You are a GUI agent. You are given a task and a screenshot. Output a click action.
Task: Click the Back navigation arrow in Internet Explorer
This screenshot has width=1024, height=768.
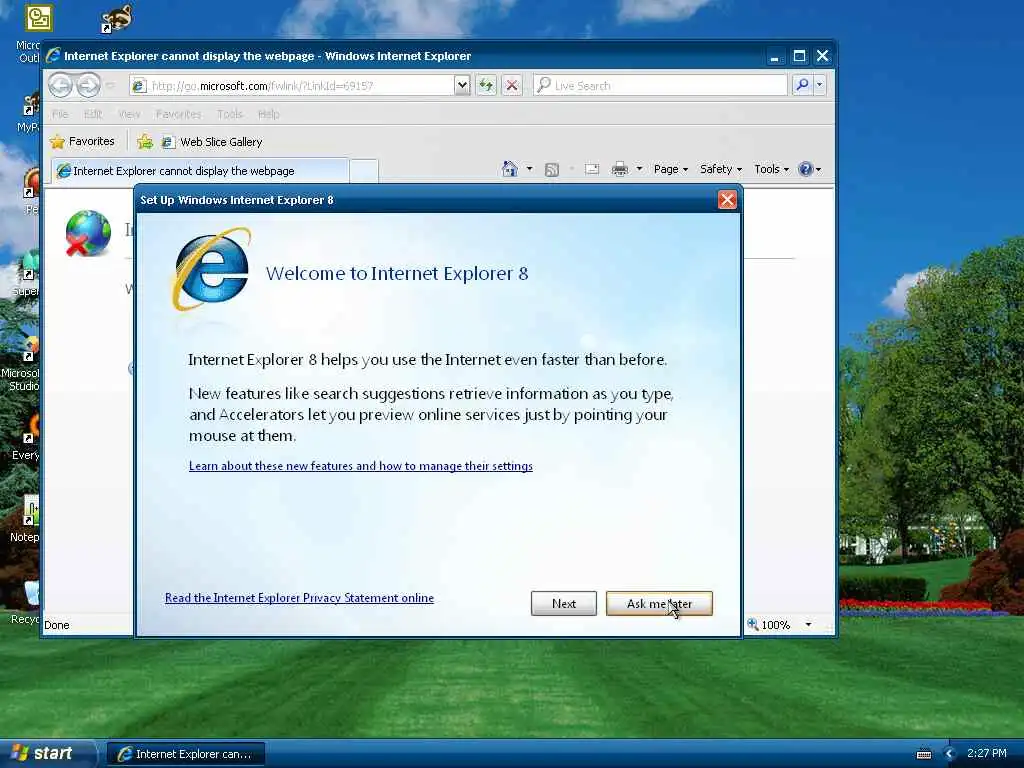[60, 86]
